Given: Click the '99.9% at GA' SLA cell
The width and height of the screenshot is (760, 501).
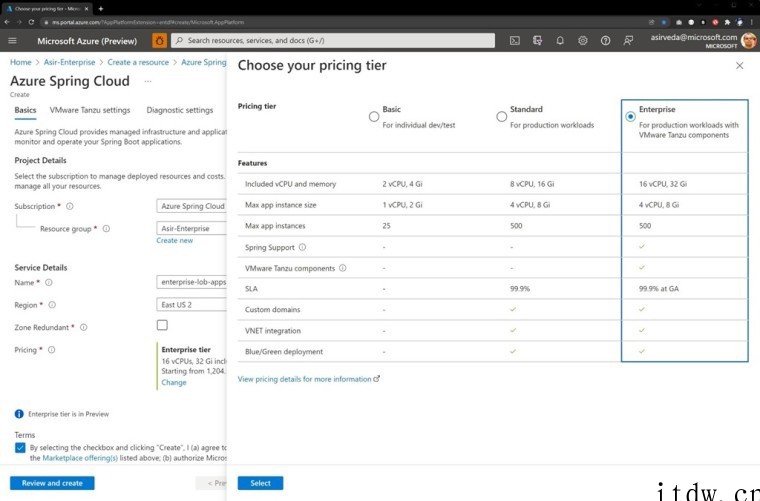Looking at the screenshot, I should pos(659,289).
